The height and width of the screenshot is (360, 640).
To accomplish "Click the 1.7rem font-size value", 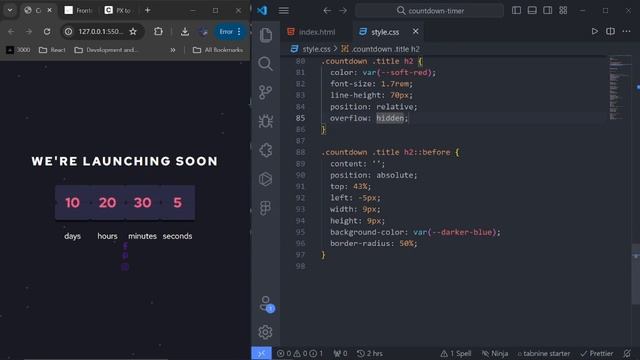I will coord(394,84).
